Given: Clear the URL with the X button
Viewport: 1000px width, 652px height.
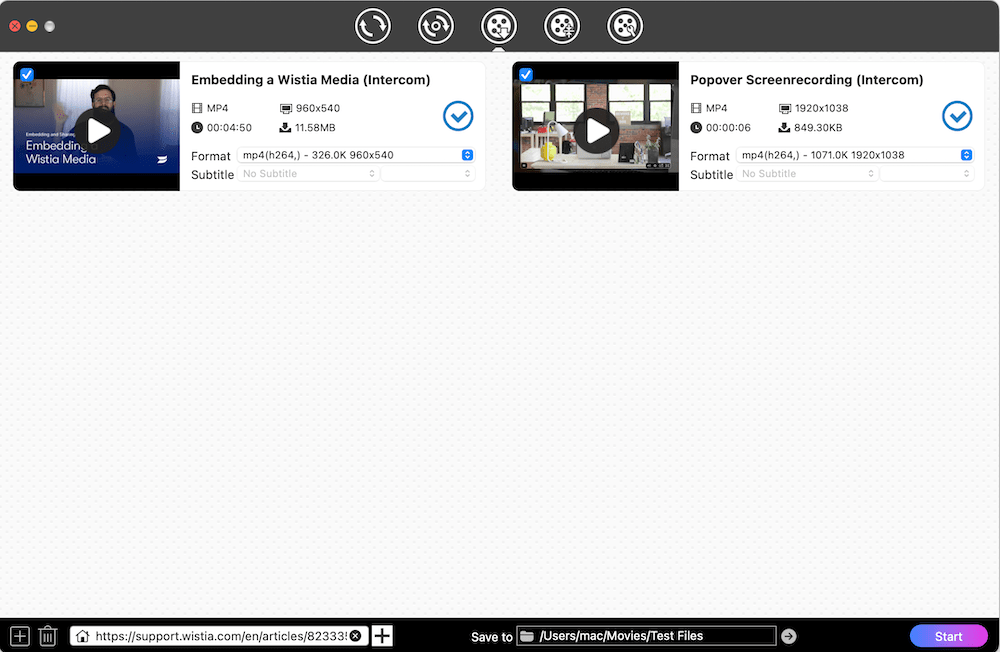Looking at the screenshot, I should [356, 636].
